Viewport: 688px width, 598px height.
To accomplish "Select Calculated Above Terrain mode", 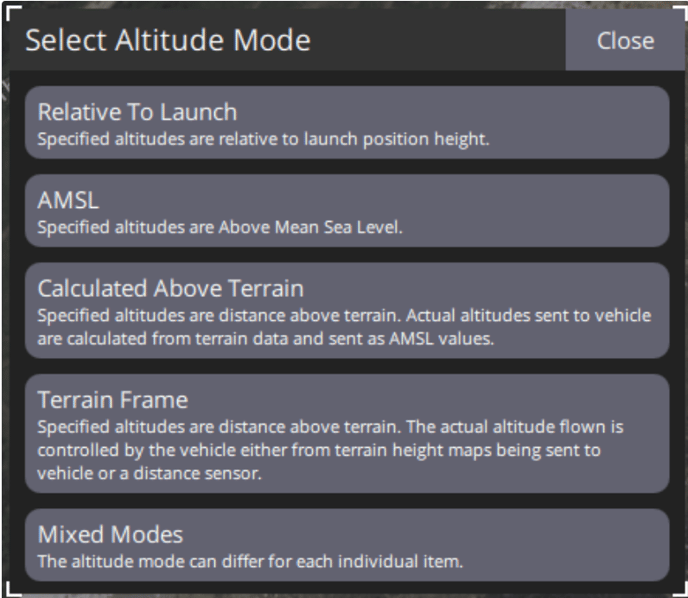I will tap(347, 311).
